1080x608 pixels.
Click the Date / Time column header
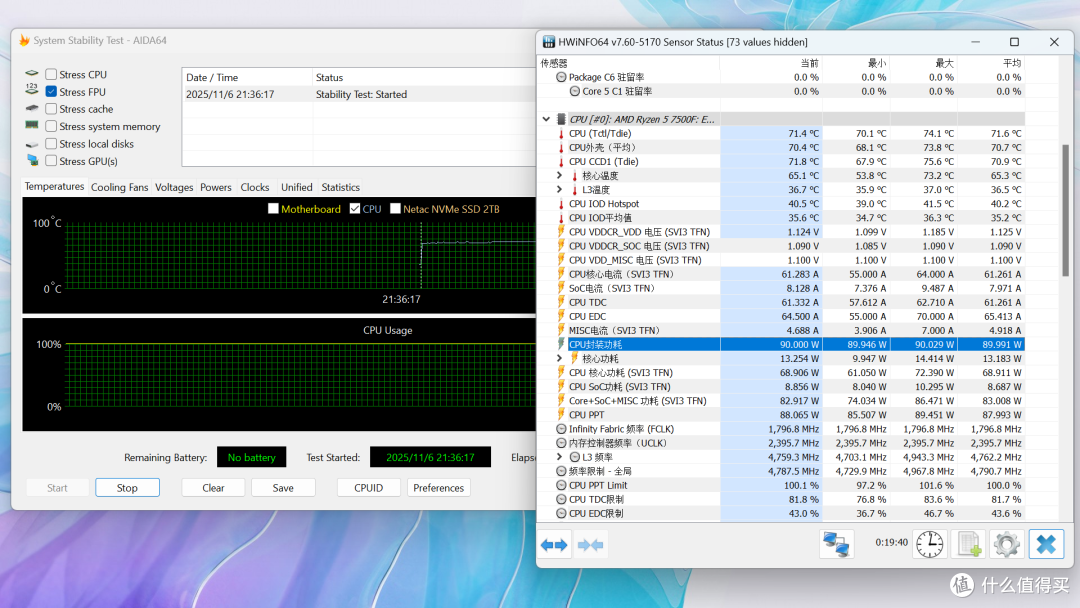click(247, 77)
